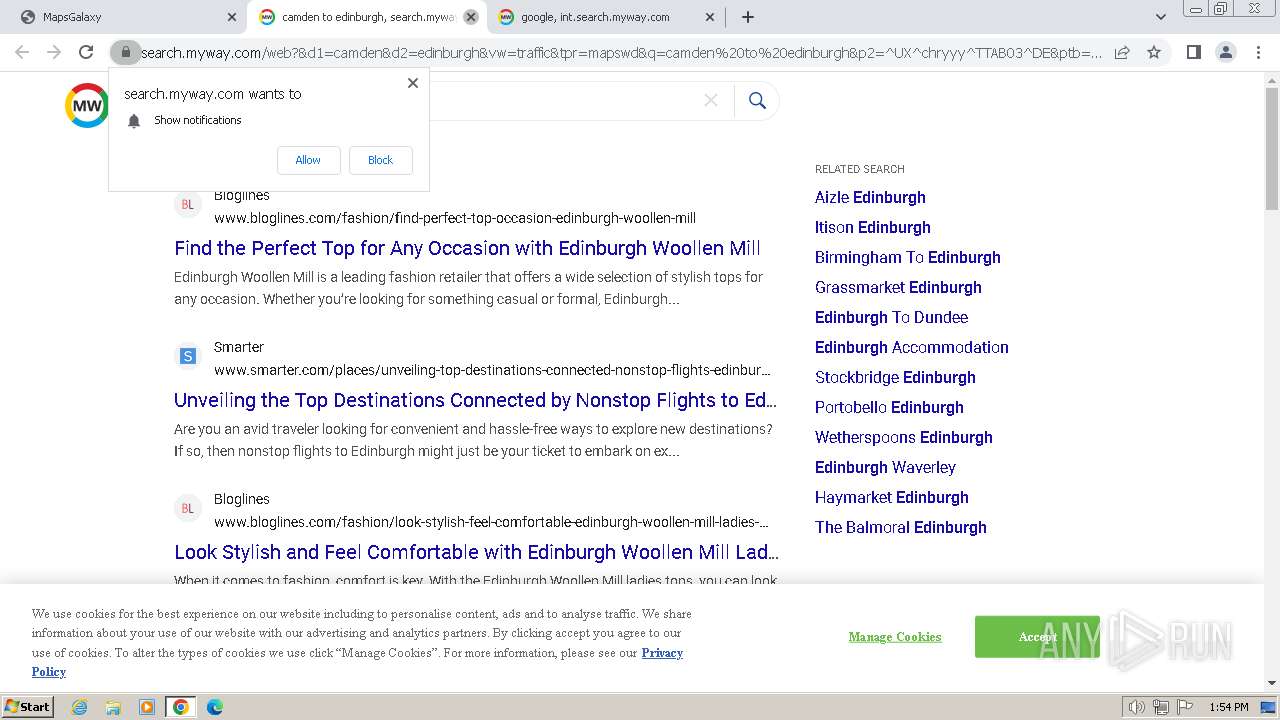Click the scrollbar down arrow

1271,683
